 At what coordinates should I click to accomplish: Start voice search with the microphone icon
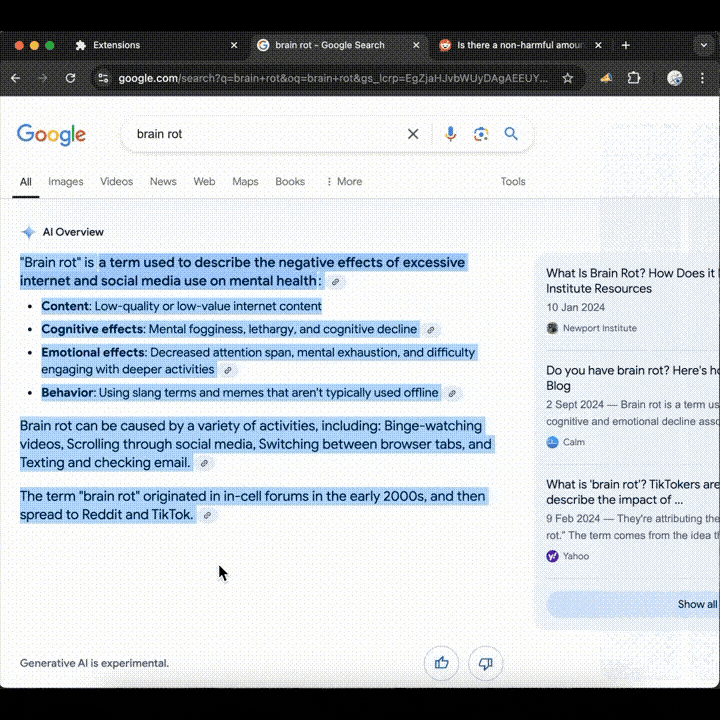point(450,134)
